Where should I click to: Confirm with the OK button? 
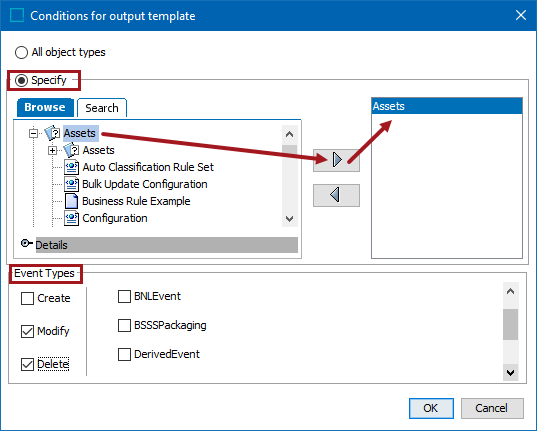[x=431, y=408]
